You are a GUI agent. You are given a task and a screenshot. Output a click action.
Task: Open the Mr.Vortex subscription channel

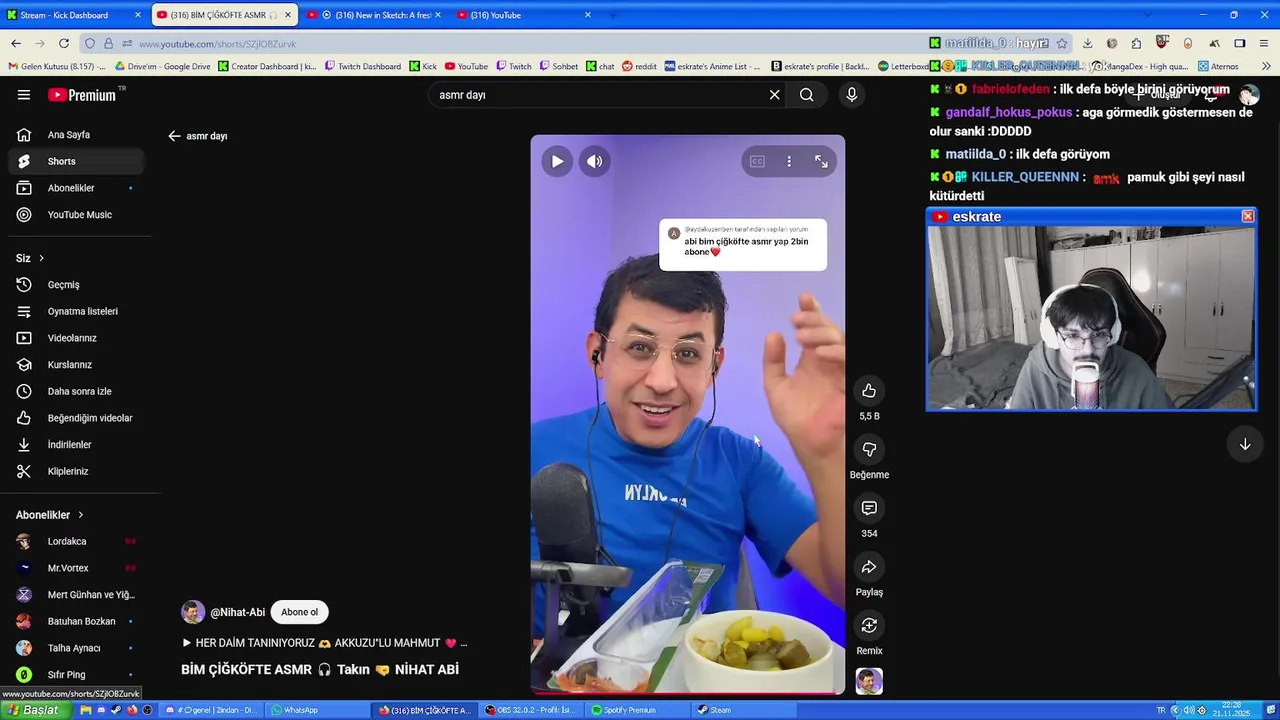click(75, 568)
